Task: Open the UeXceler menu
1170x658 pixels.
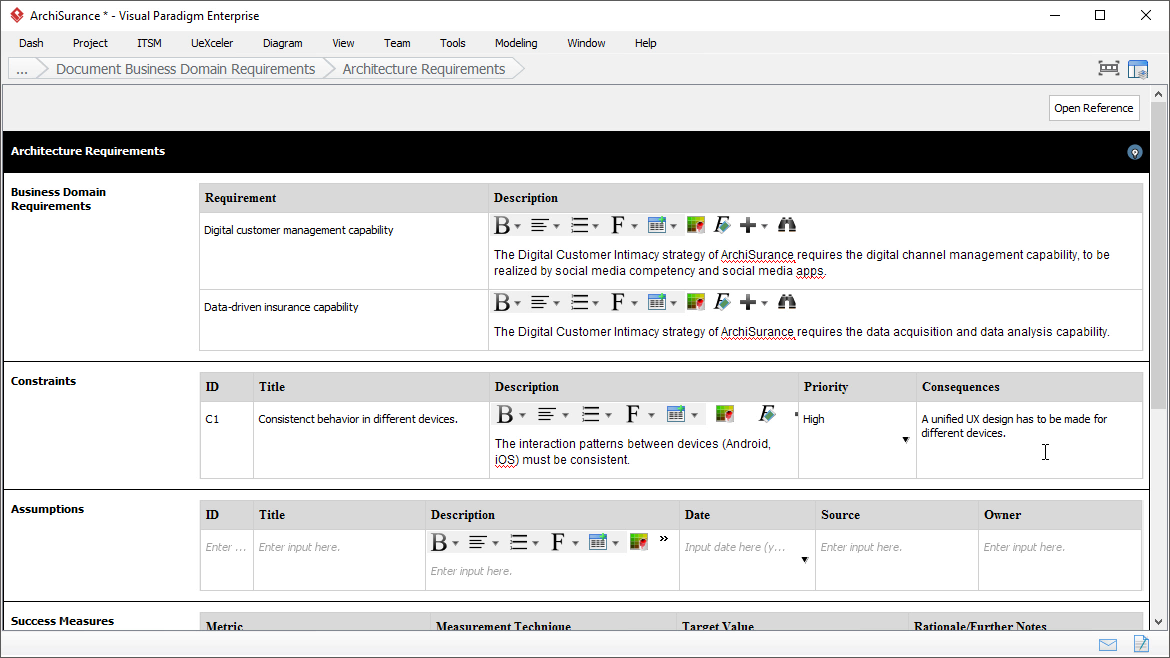Action: (x=212, y=43)
